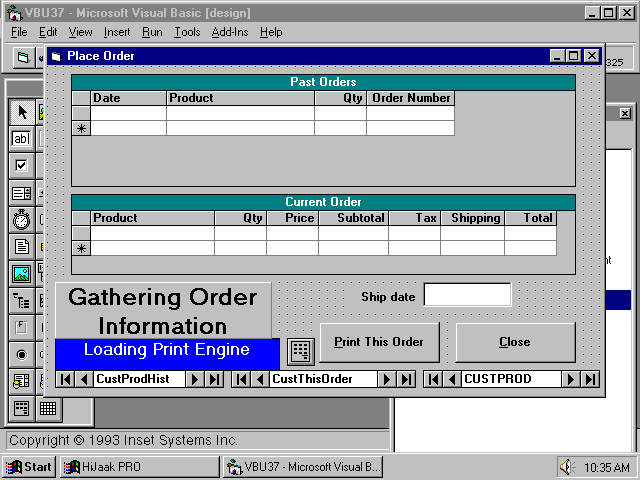640x480 pixels.
Task: Click the speaker volume icon in the tray
Action: 566,467
